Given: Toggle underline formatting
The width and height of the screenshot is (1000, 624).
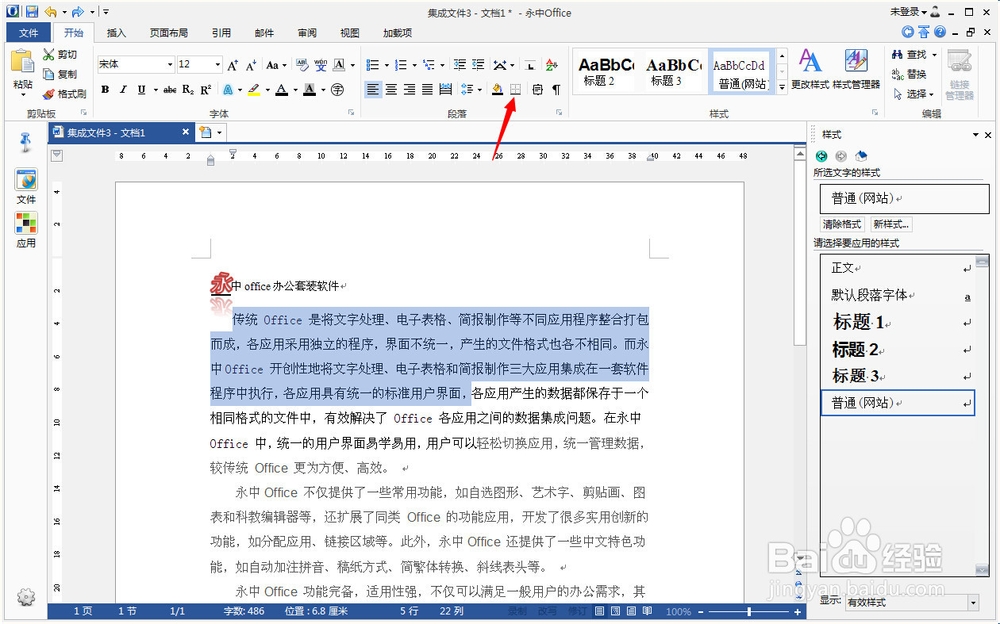Looking at the screenshot, I should (141, 89).
